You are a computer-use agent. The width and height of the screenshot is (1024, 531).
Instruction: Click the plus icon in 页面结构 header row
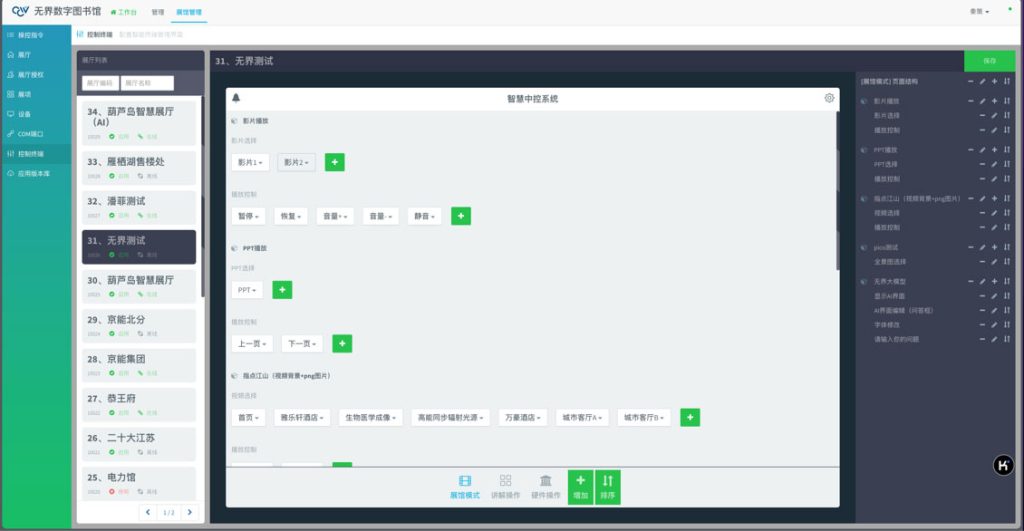click(x=995, y=80)
